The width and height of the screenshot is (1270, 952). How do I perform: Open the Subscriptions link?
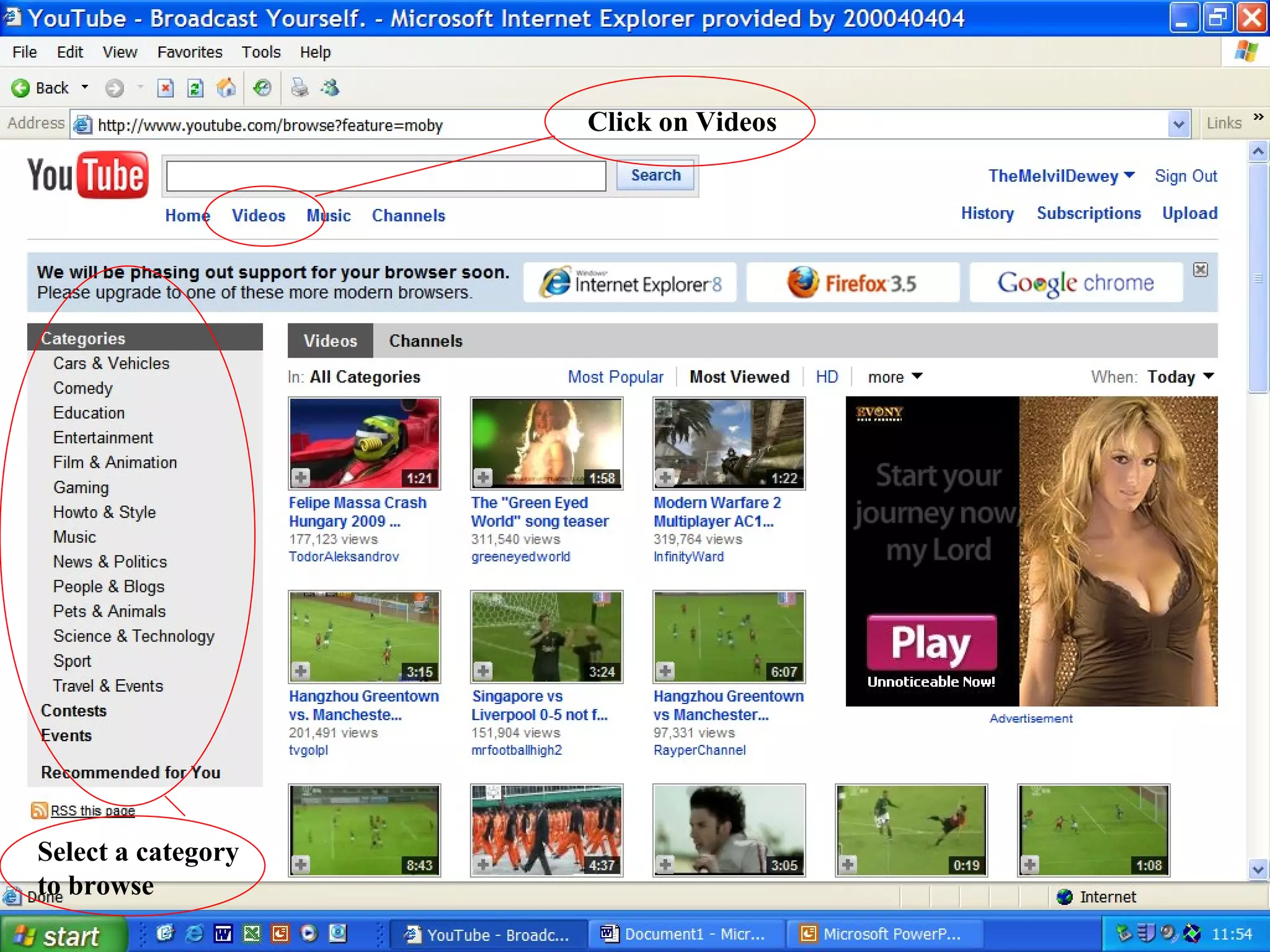[x=1089, y=213]
